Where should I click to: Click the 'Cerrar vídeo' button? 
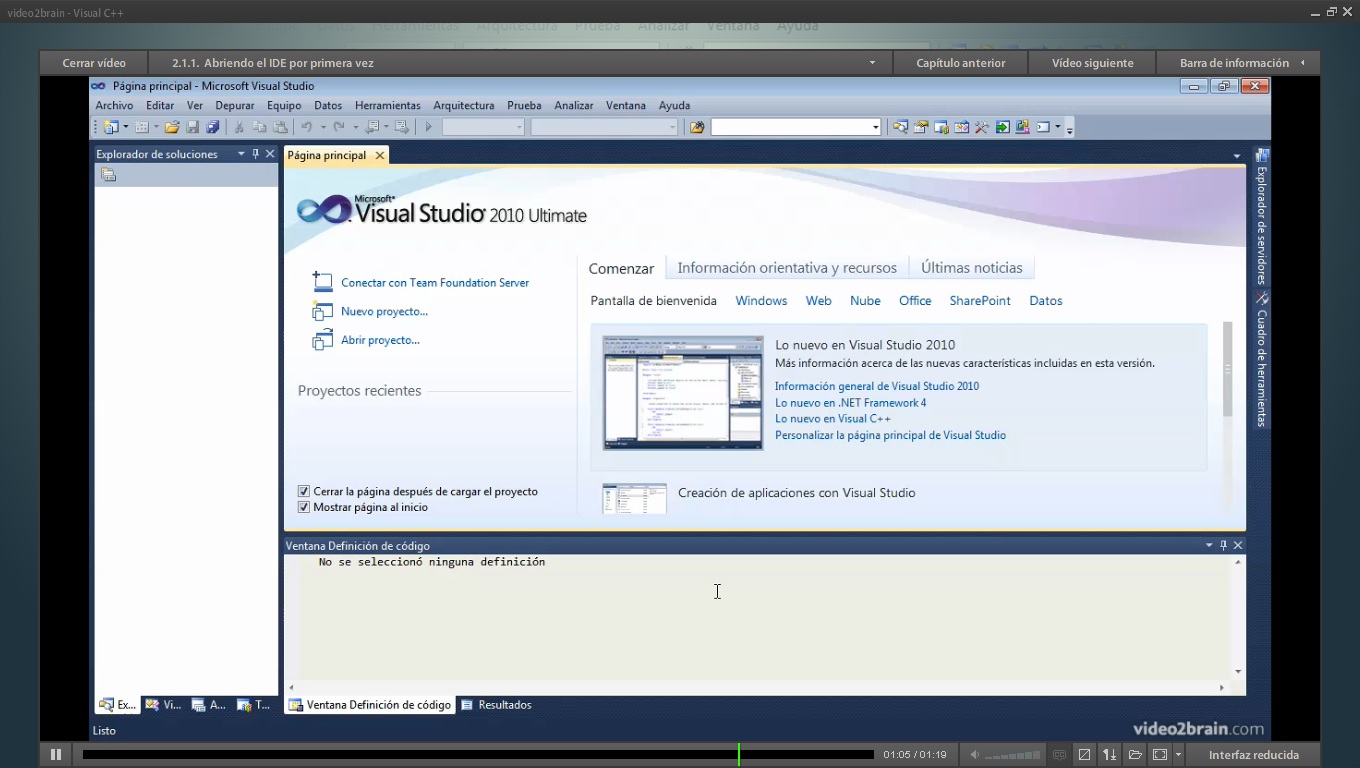[94, 63]
